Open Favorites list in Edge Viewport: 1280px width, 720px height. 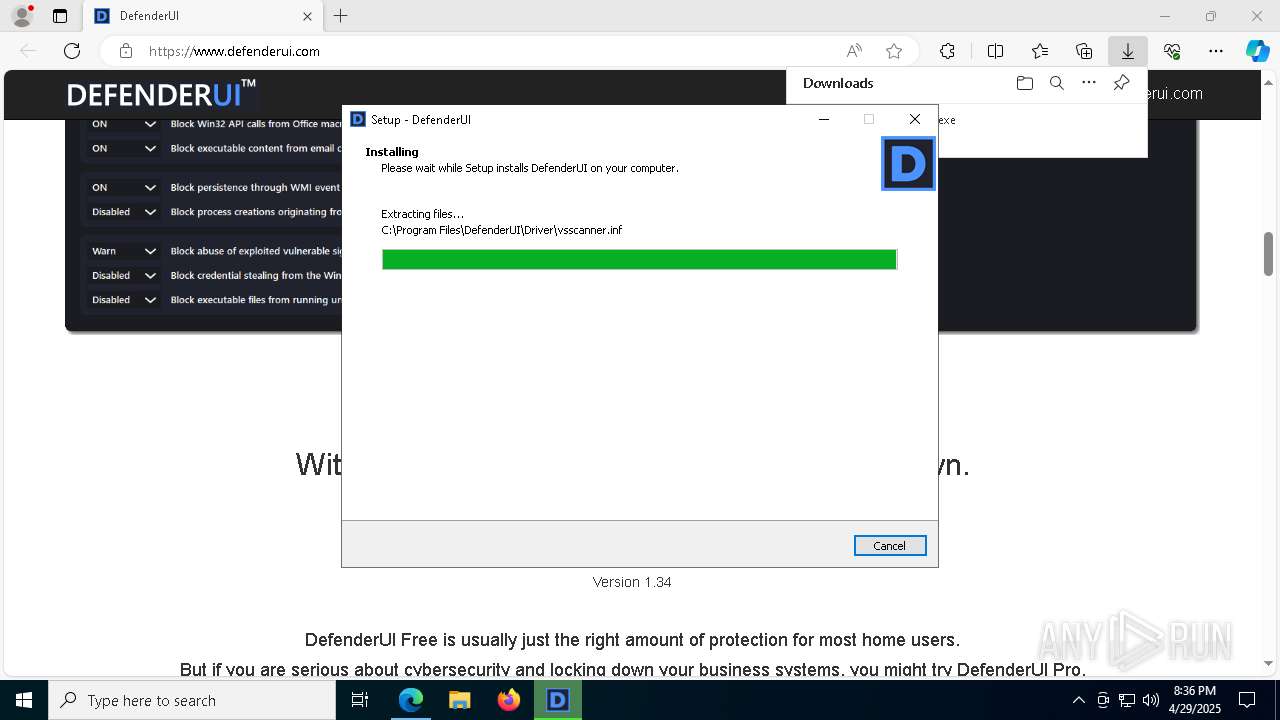1040,51
